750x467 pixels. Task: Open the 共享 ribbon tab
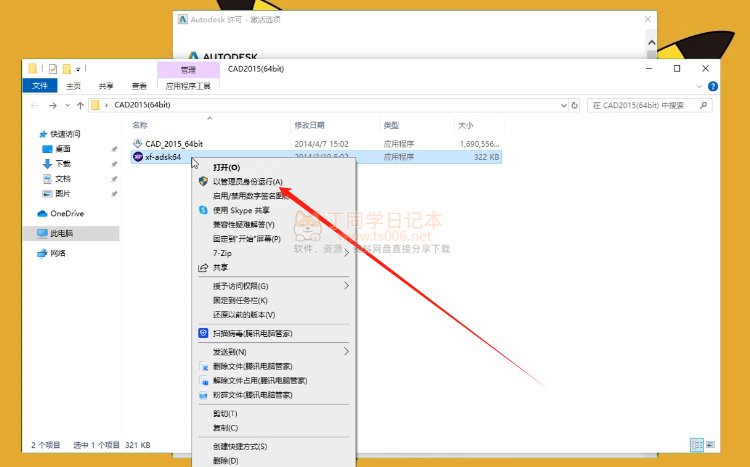[x=106, y=86]
